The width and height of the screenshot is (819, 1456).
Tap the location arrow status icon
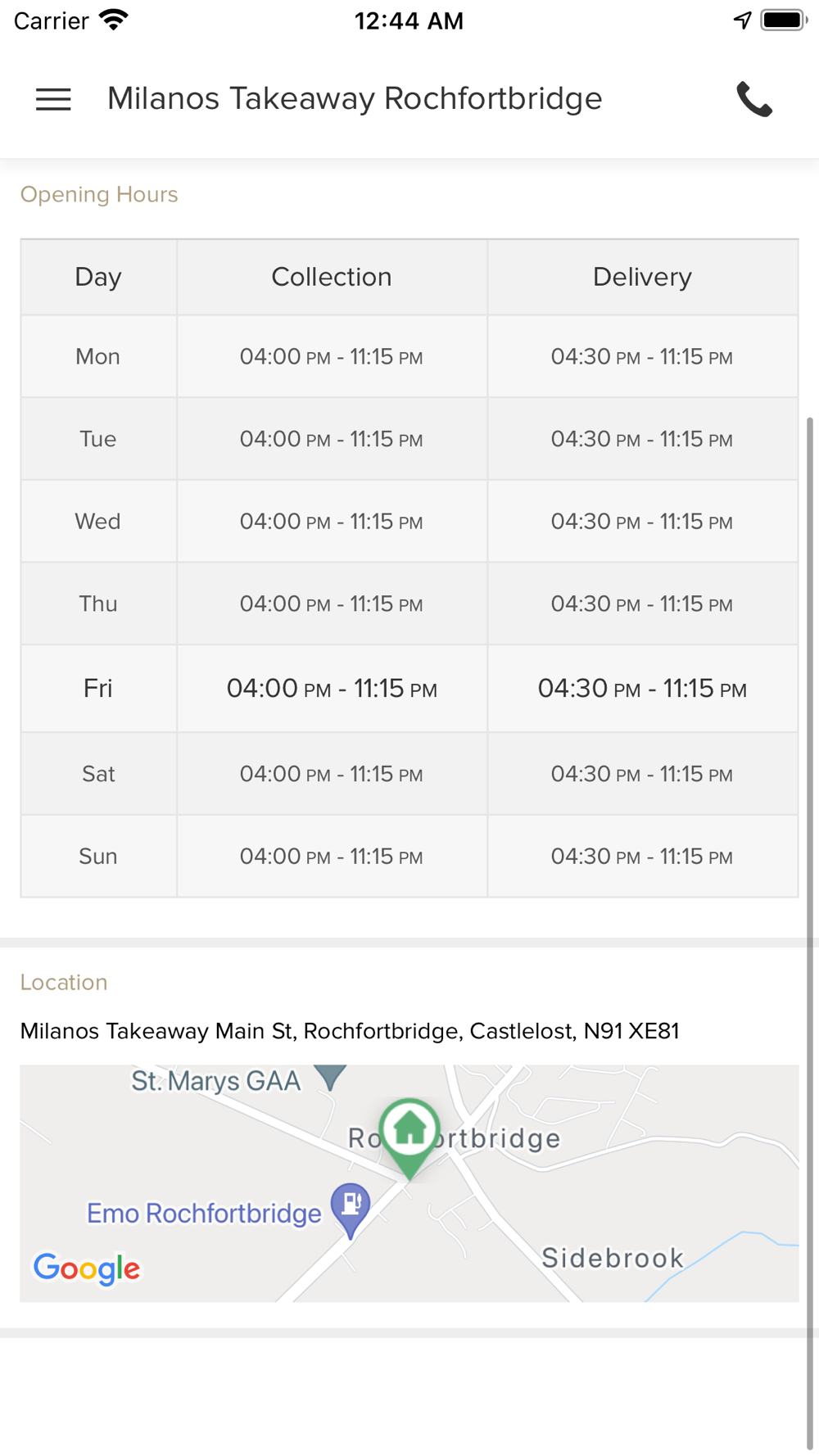(742, 20)
